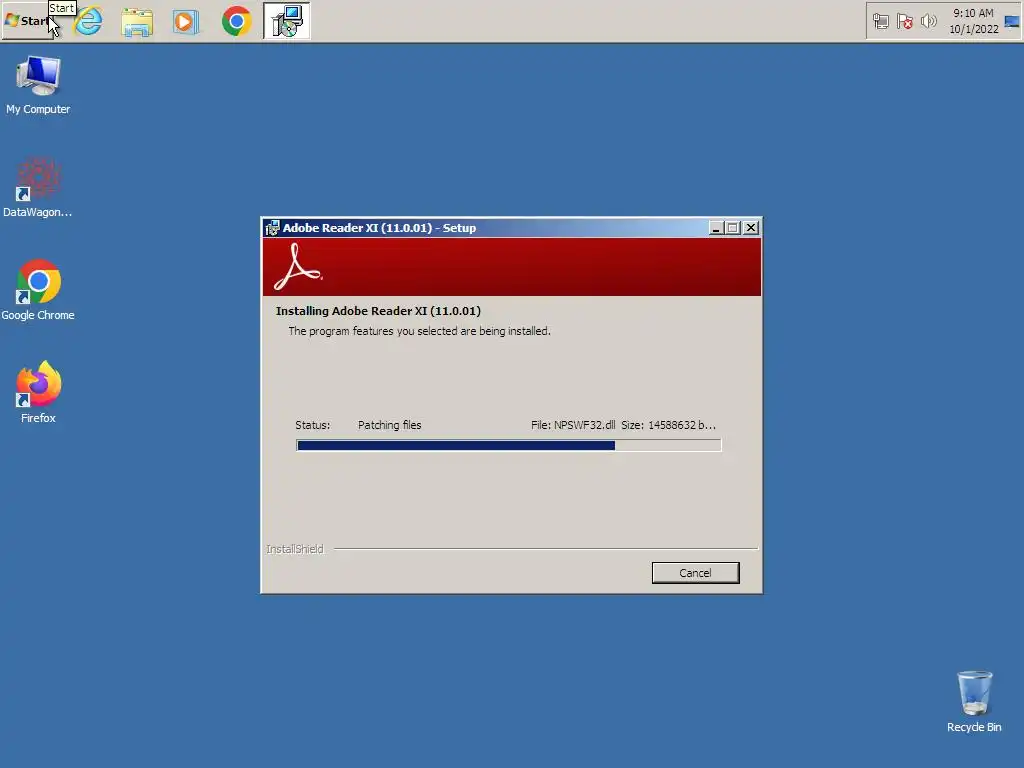The height and width of the screenshot is (768, 1024).
Task: Select the Firefox desktop shortcut
Action: click(38, 392)
